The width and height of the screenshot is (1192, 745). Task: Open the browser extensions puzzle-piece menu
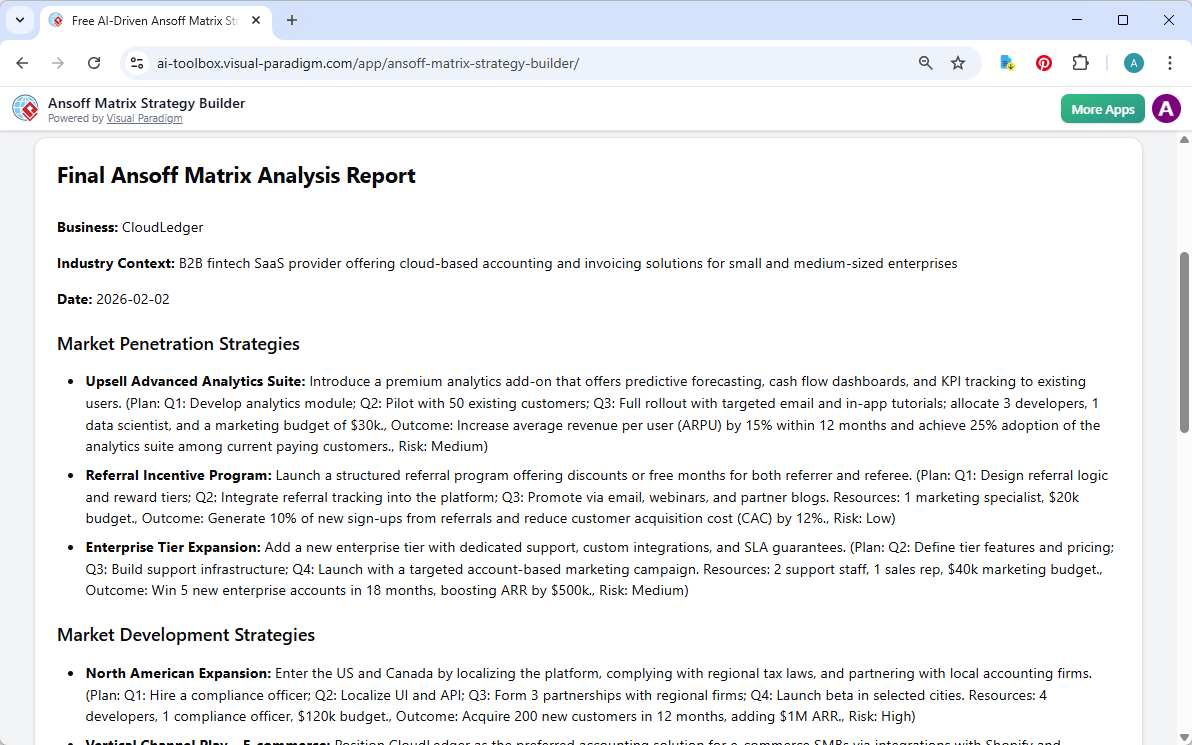(x=1080, y=62)
